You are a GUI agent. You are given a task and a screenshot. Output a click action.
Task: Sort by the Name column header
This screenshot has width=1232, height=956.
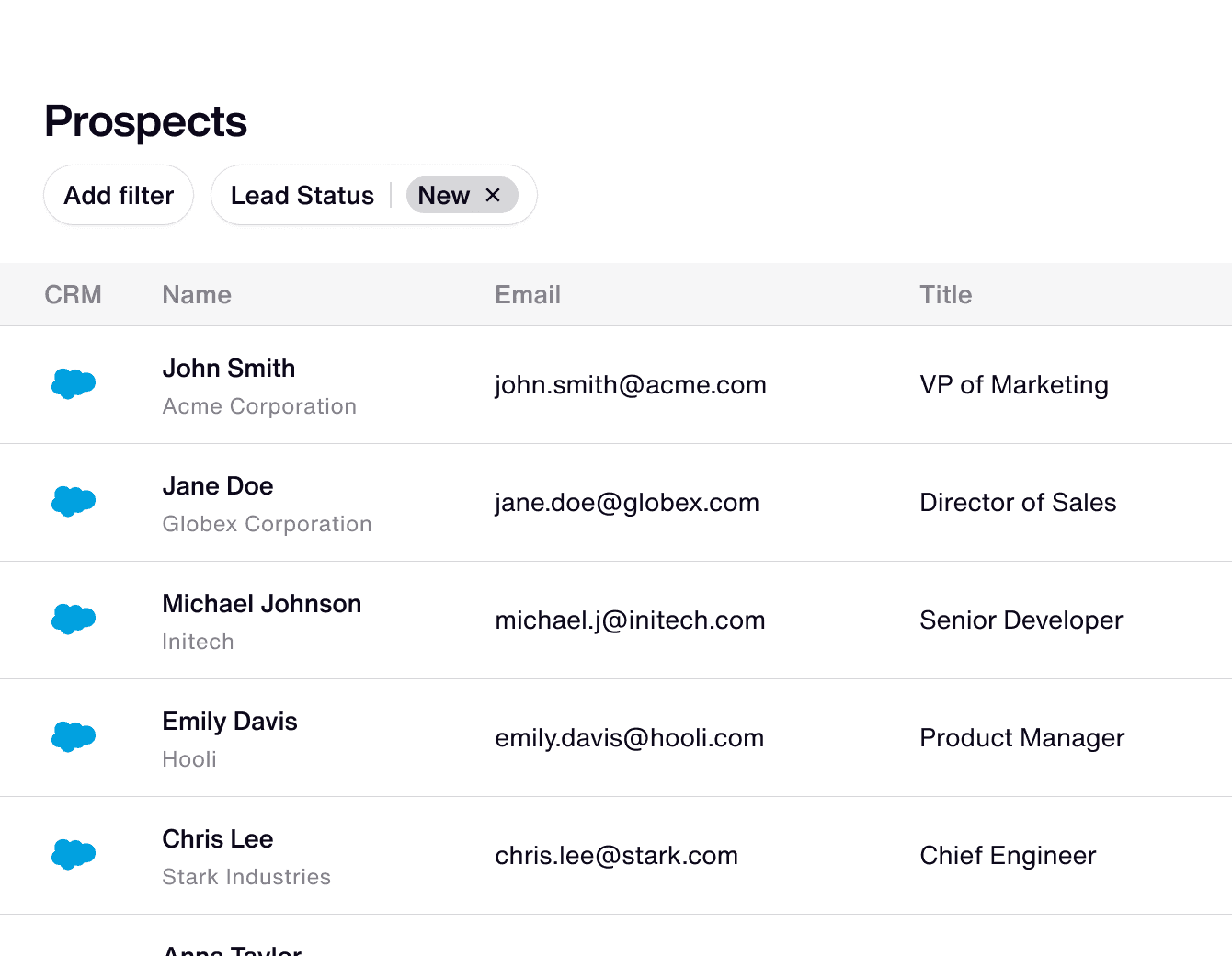[197, 295]
